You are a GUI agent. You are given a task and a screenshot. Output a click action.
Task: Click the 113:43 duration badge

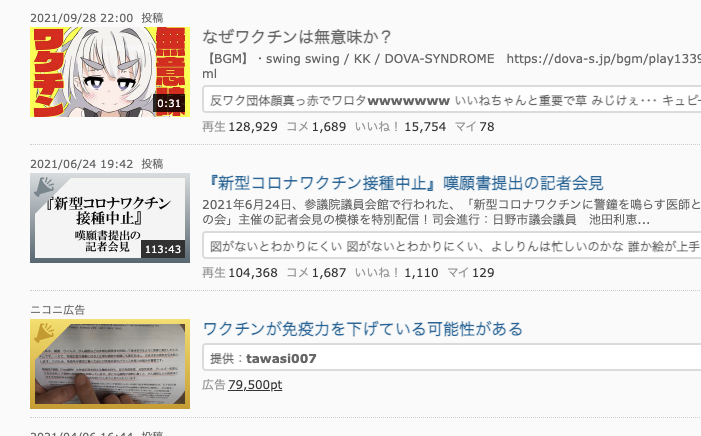163,249
